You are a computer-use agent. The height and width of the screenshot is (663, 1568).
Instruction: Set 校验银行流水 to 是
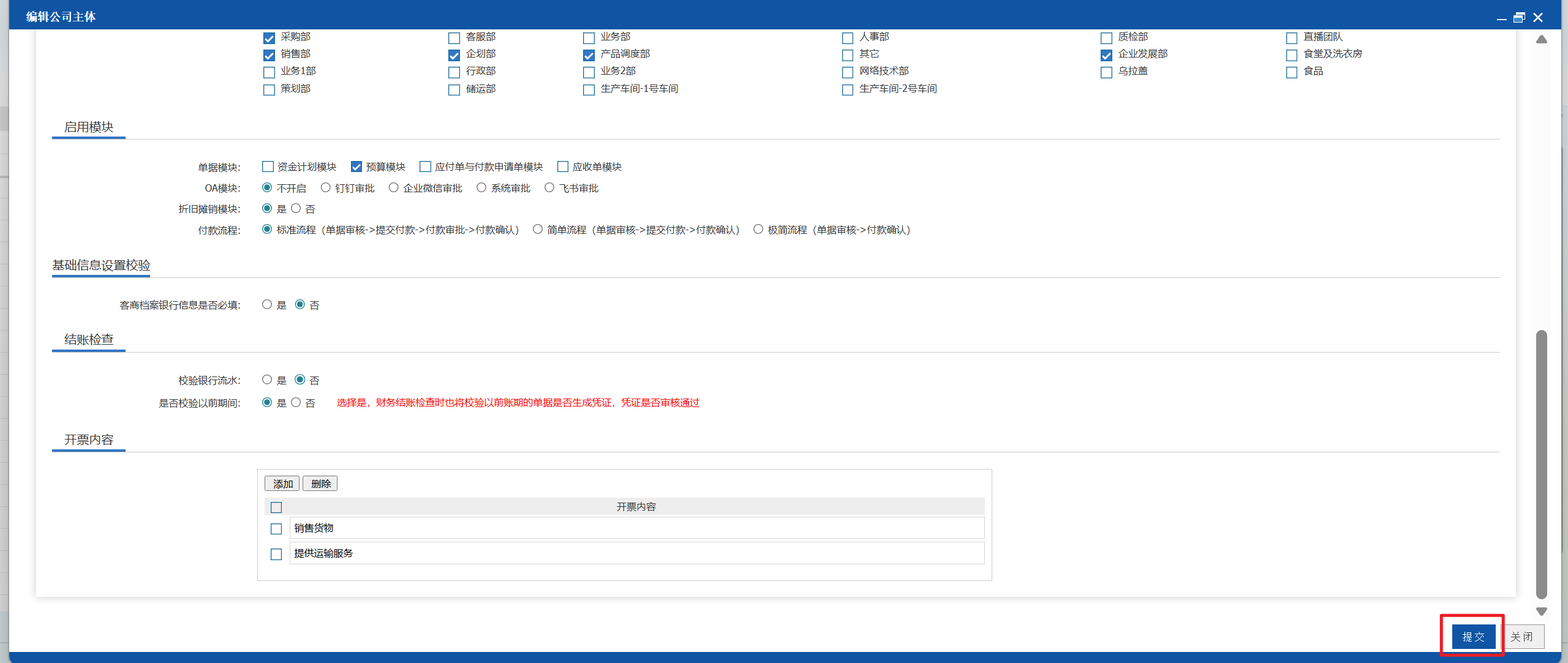(266, 380)
